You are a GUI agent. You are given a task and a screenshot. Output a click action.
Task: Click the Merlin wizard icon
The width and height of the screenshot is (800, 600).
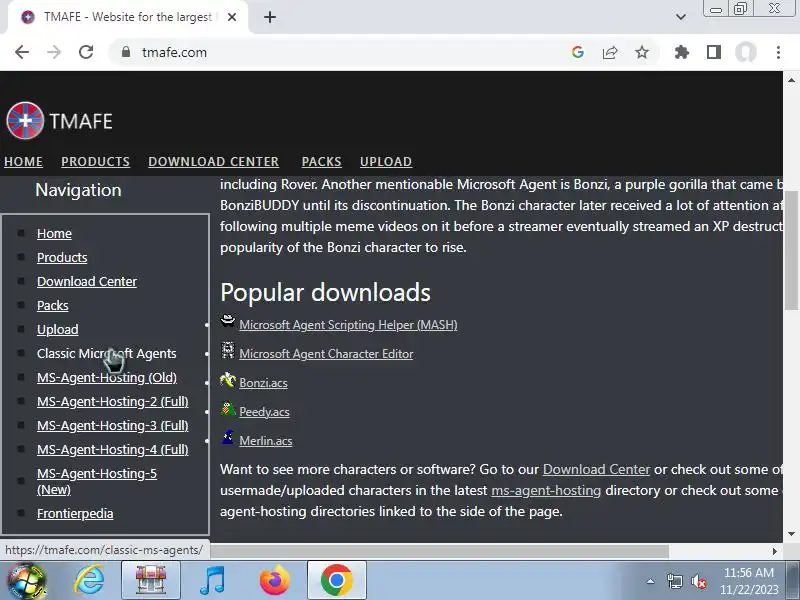[228, 437]
